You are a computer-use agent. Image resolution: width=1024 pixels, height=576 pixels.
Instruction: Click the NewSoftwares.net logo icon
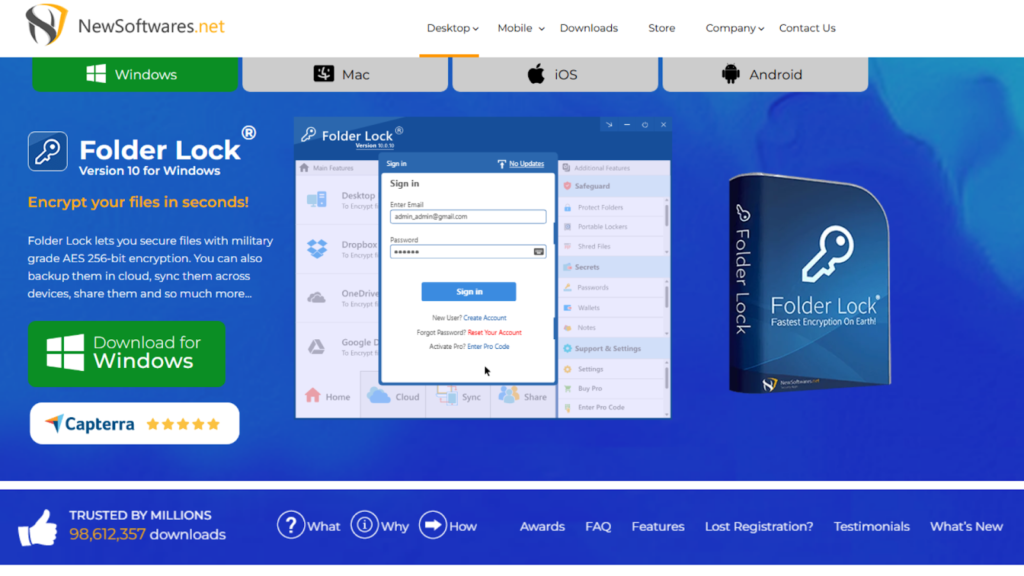[46, 25]
